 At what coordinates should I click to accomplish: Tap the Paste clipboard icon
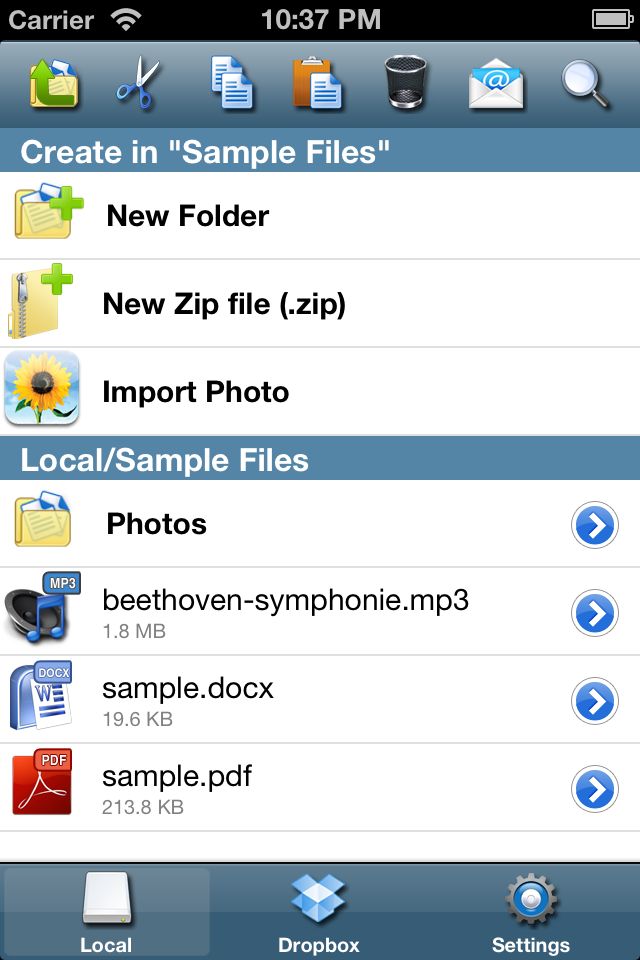click(x=317, y=83)
